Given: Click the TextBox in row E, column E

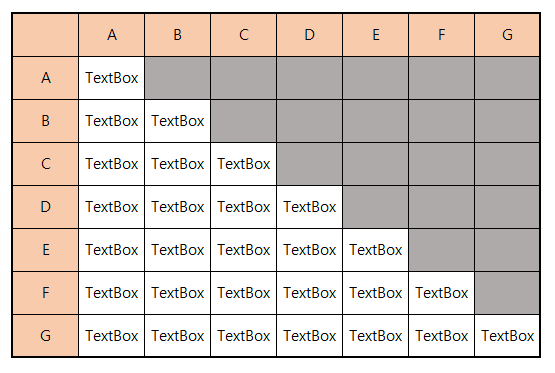Looking at the screenshot, I should tap(376, 250).
